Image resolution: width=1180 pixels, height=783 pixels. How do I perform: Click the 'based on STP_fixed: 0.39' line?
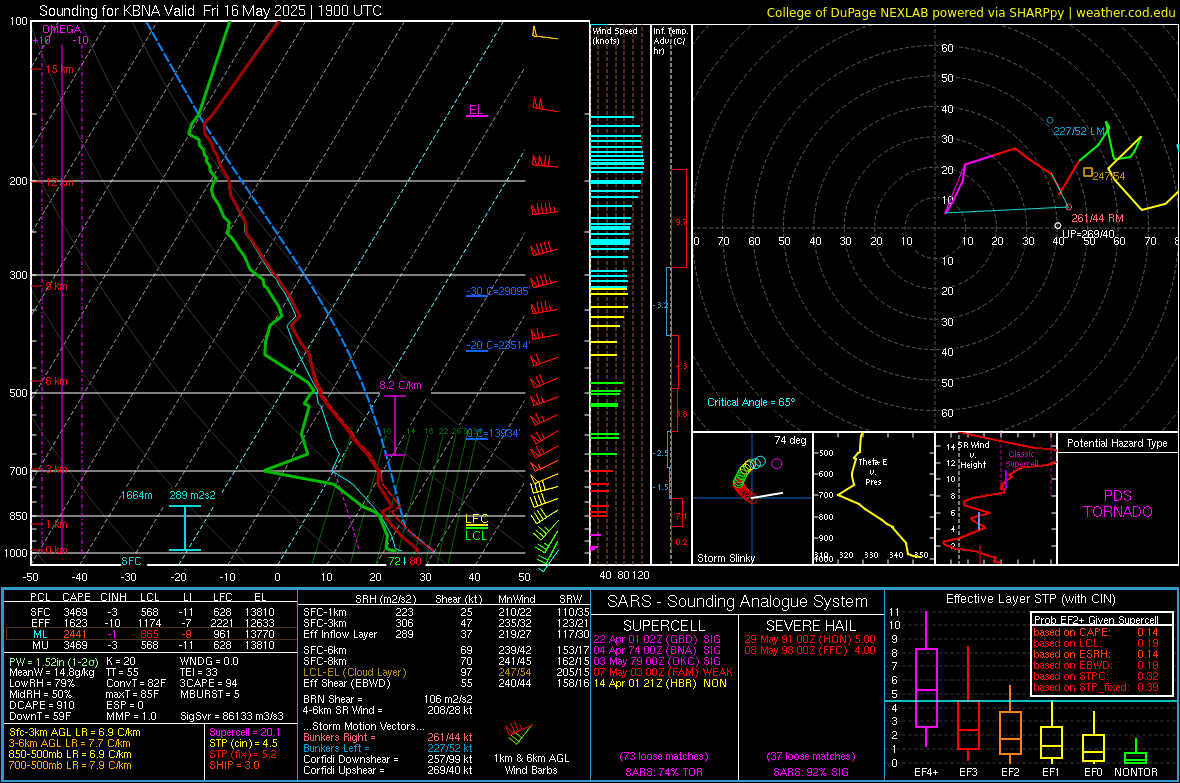tap(1096, 687)
